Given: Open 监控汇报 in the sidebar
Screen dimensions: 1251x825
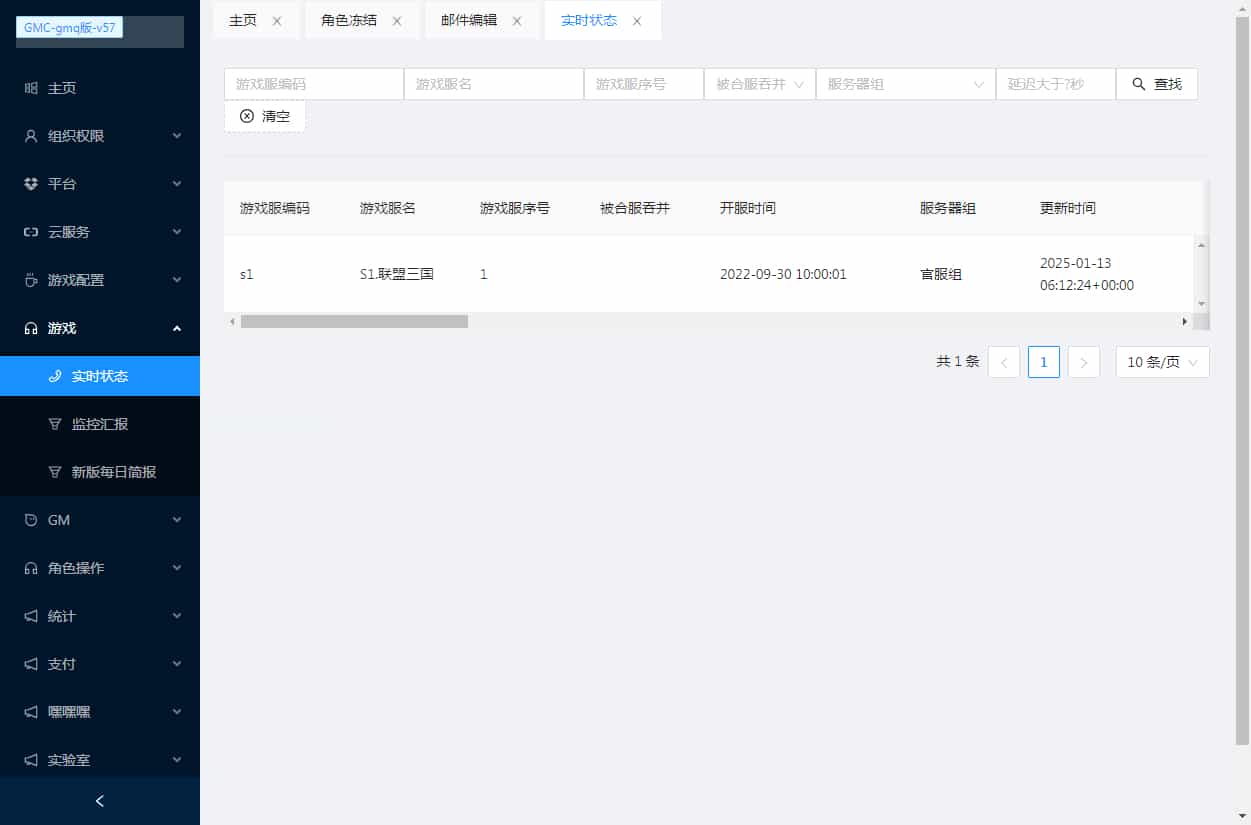Looking at the screenshot, I should 100,424.
